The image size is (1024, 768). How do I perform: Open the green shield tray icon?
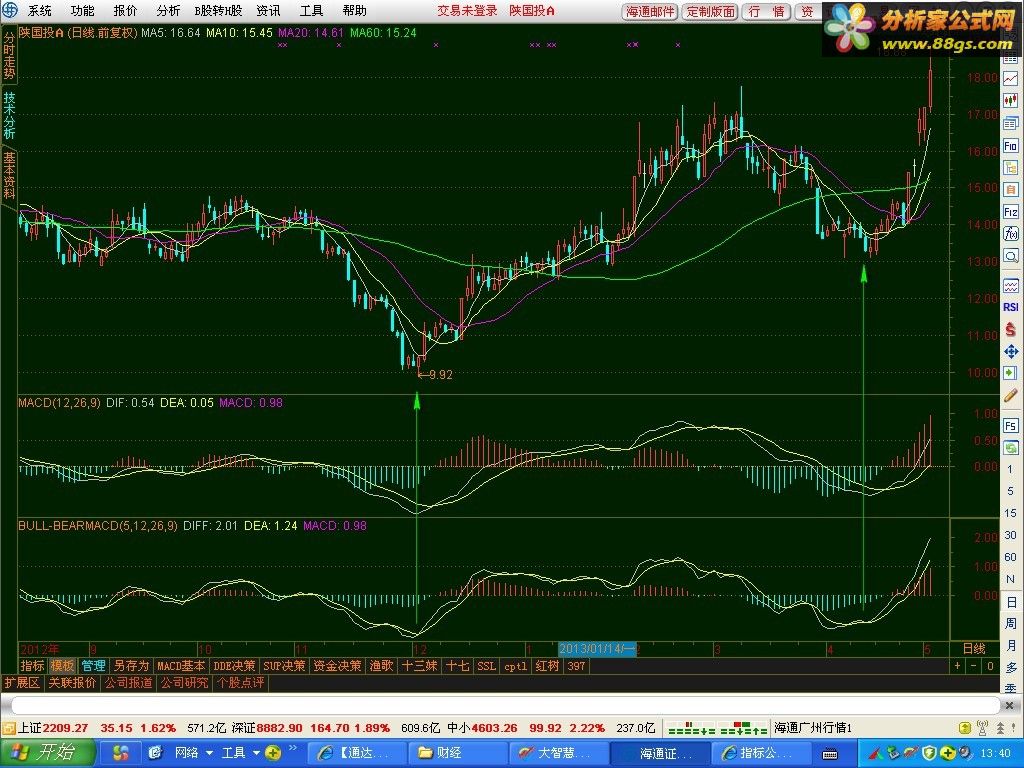929,754
